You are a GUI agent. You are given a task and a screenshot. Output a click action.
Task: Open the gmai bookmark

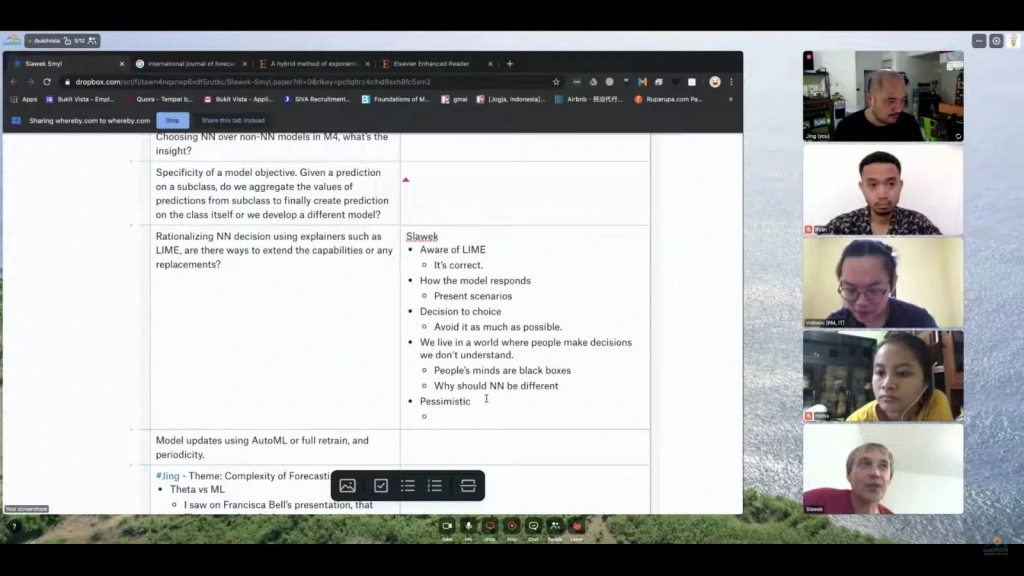coord(455,99)
